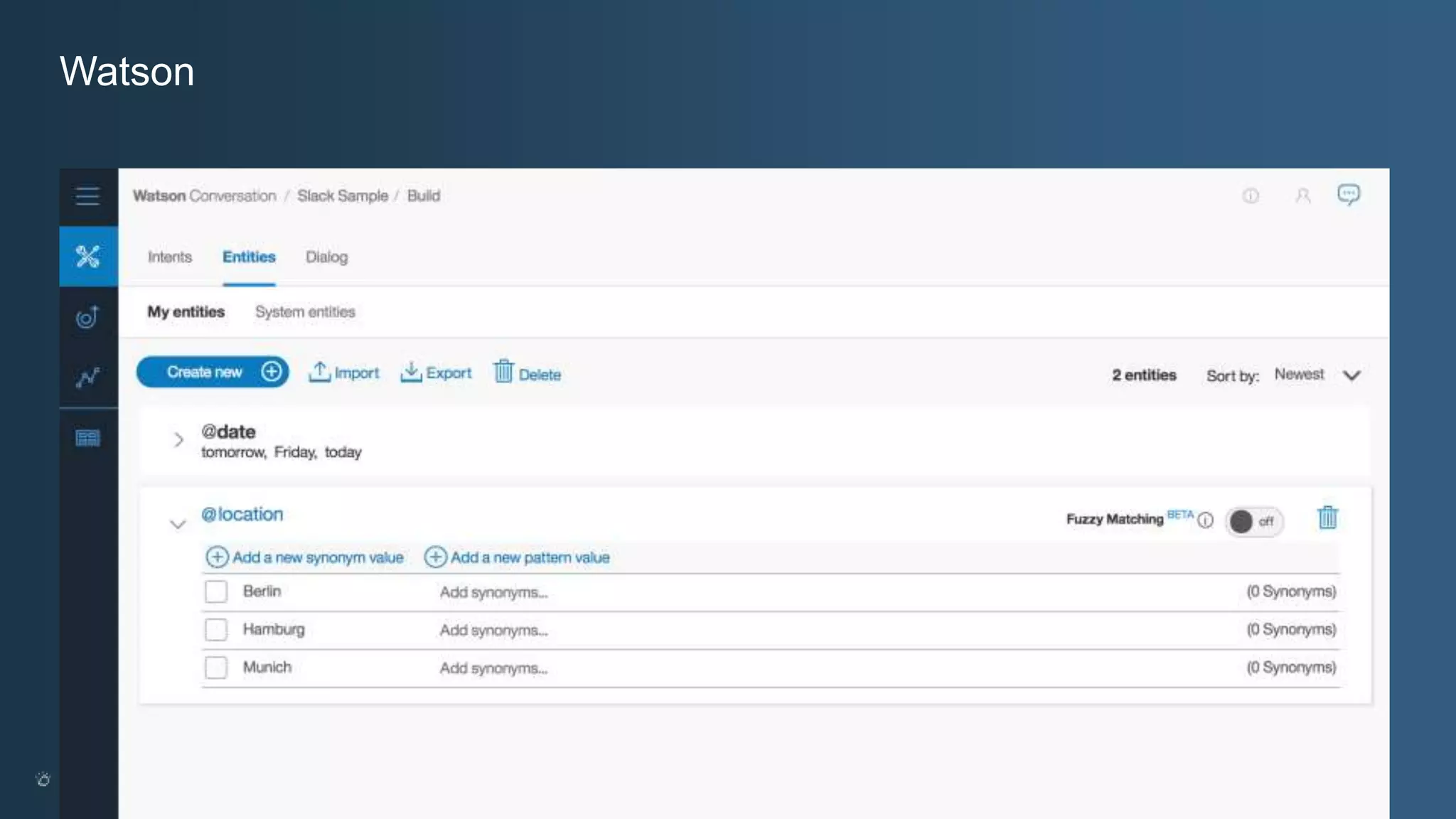Open the Try it out chat icon

click(x=1348, y=195)
